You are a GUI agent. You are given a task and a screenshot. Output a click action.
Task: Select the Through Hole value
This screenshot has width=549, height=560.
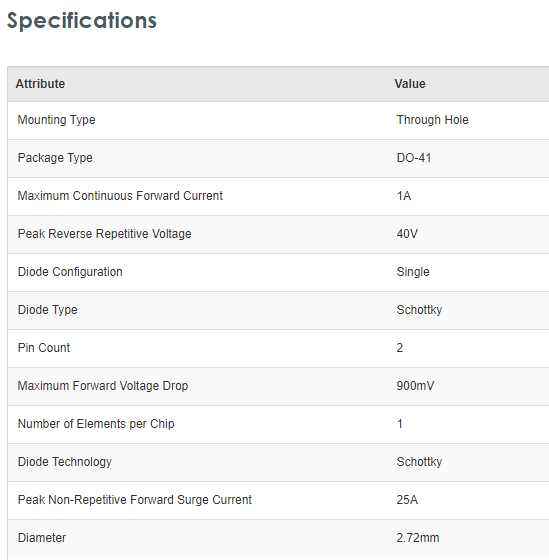[x=432, y=120]
